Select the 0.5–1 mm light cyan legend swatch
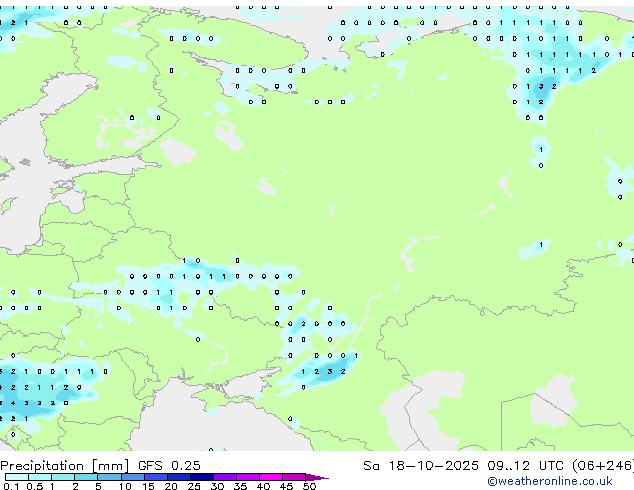 pos(40,477)
